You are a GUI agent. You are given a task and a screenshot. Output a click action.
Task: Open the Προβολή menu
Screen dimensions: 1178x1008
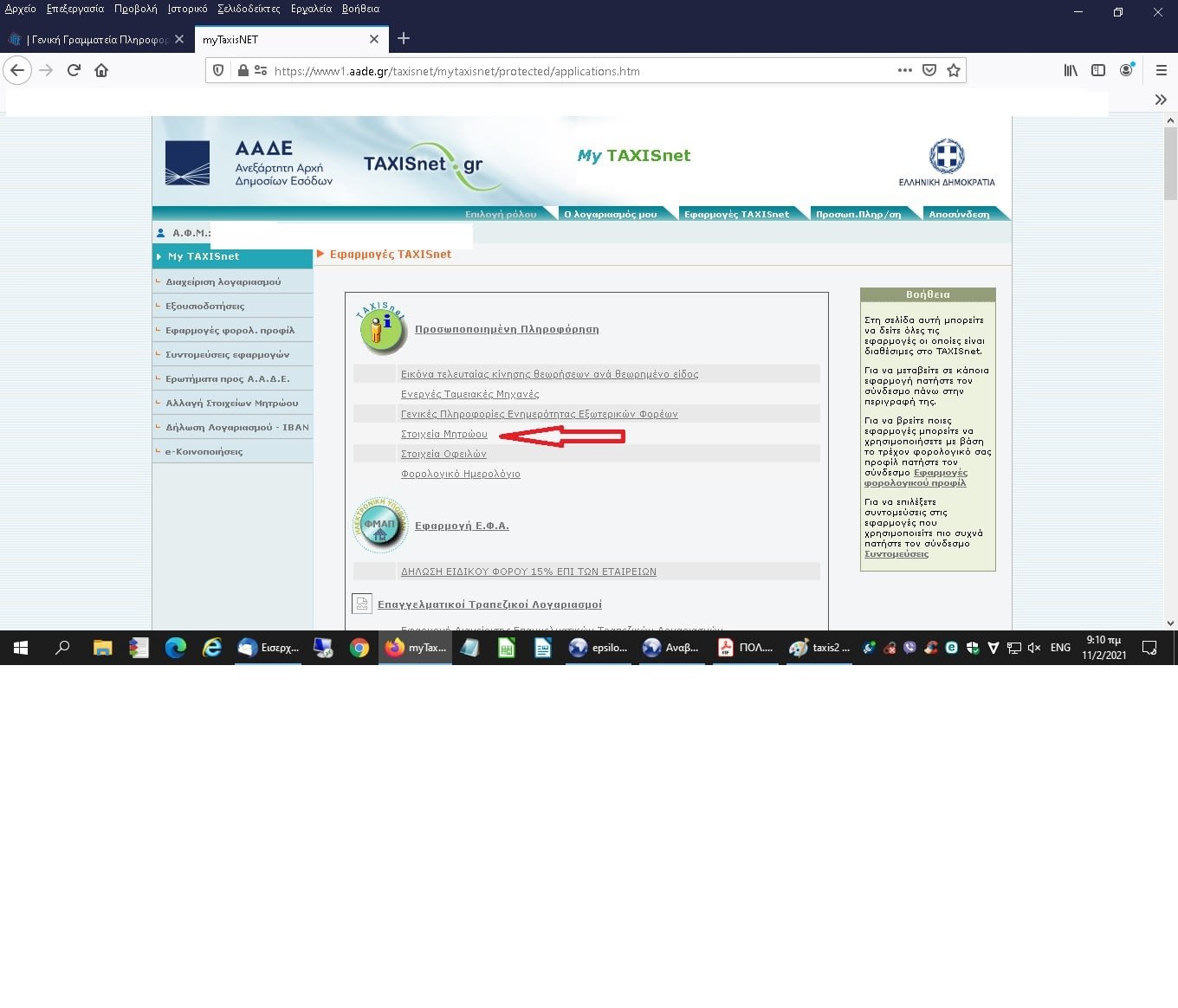click(x=136, y=9)
